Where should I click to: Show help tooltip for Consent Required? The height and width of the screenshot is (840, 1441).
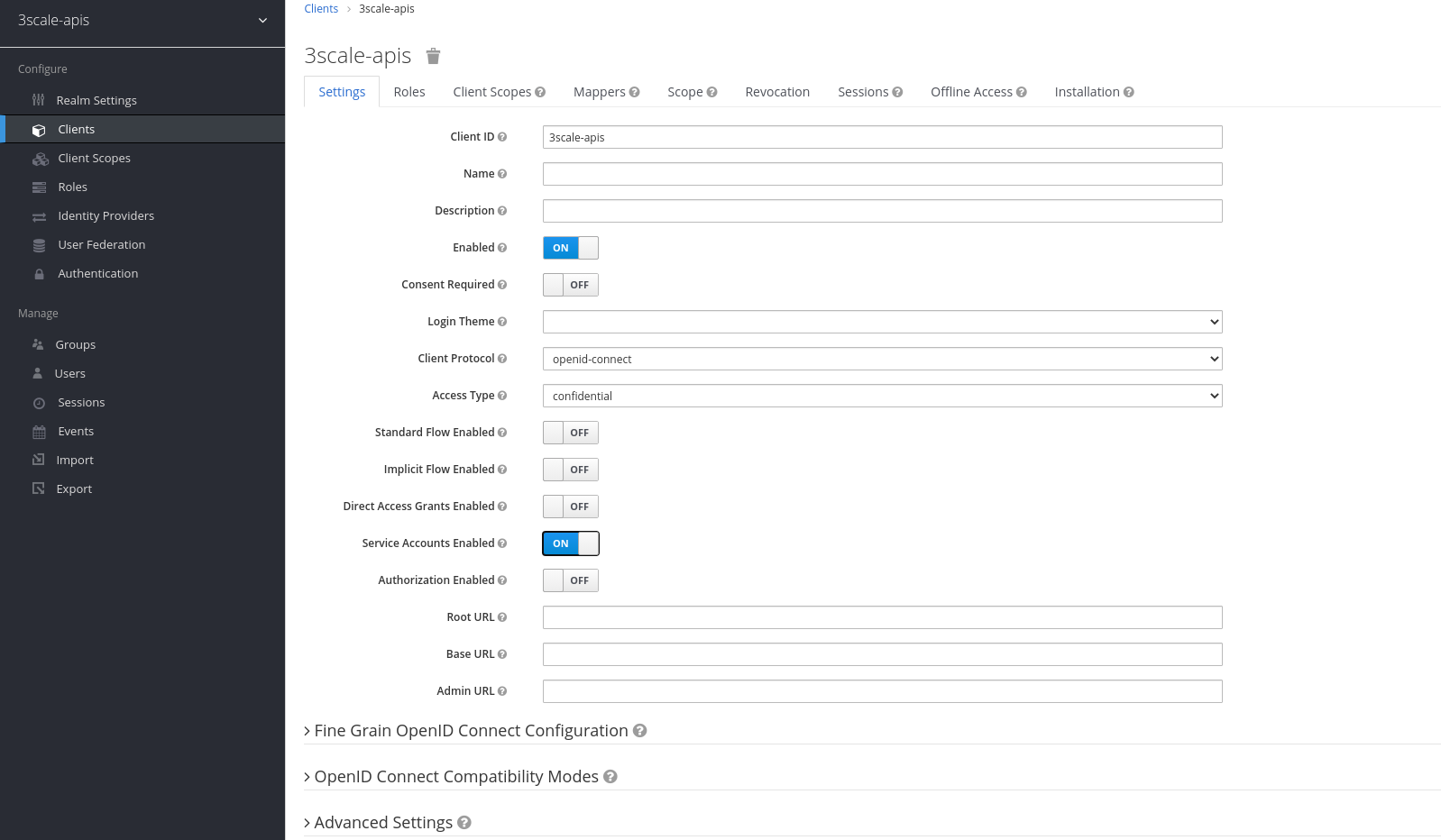click(502, 285)
